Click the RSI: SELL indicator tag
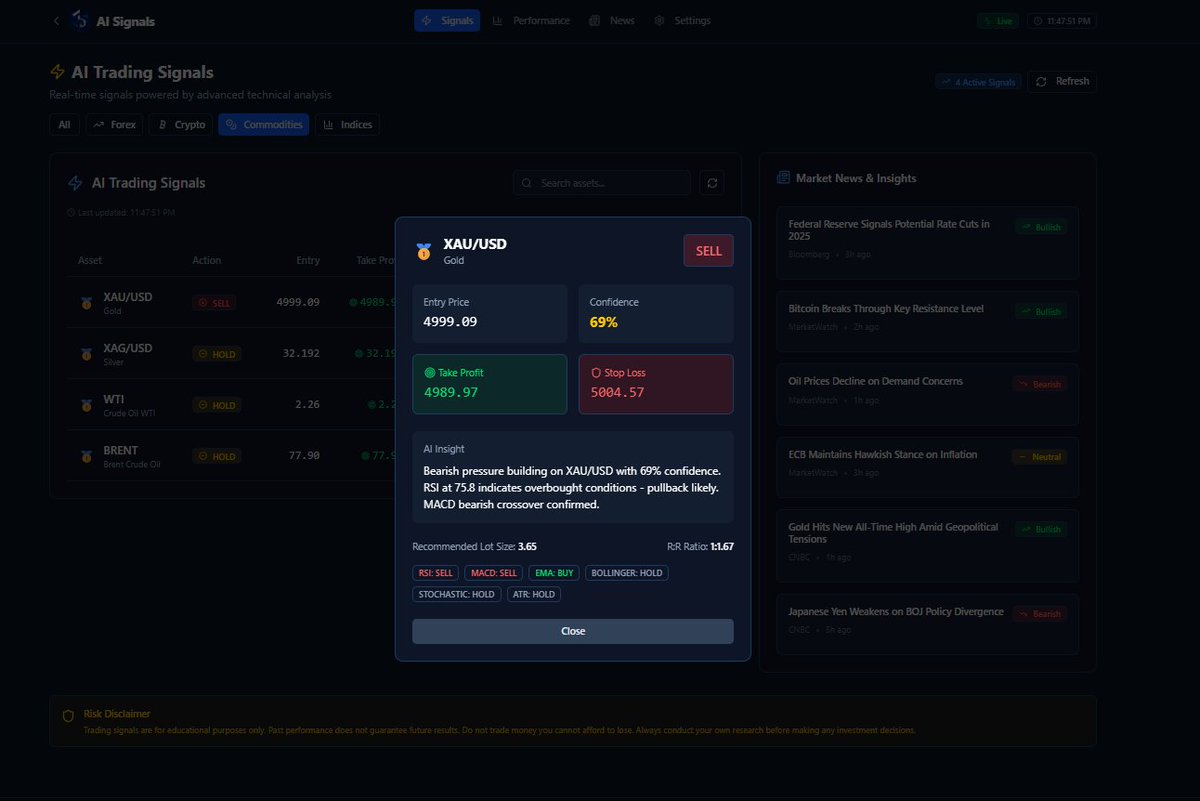The height and width of the screenshot is (801, 1200). [435, 573]
